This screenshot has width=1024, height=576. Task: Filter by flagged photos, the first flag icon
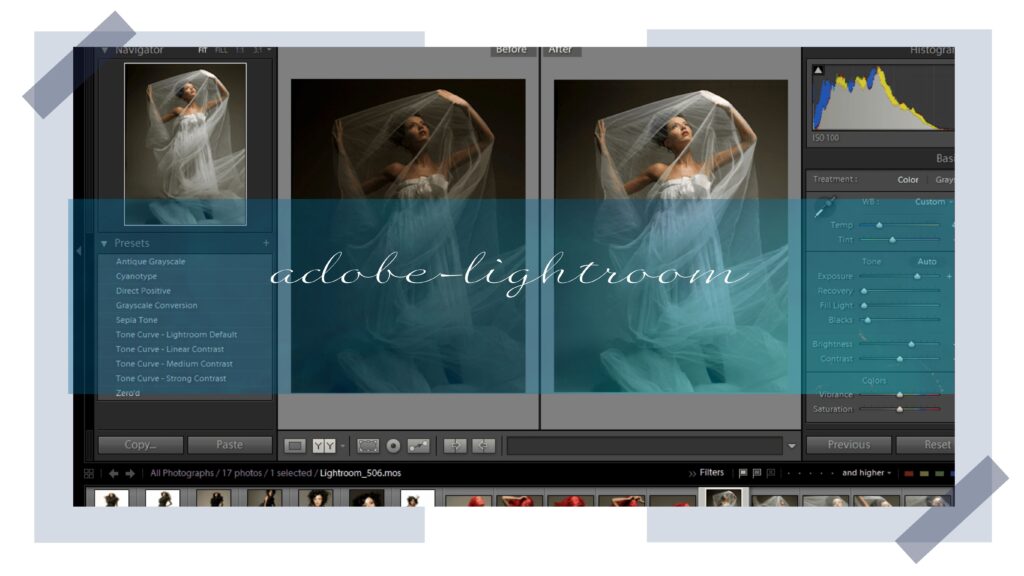[x=743, y=473]
